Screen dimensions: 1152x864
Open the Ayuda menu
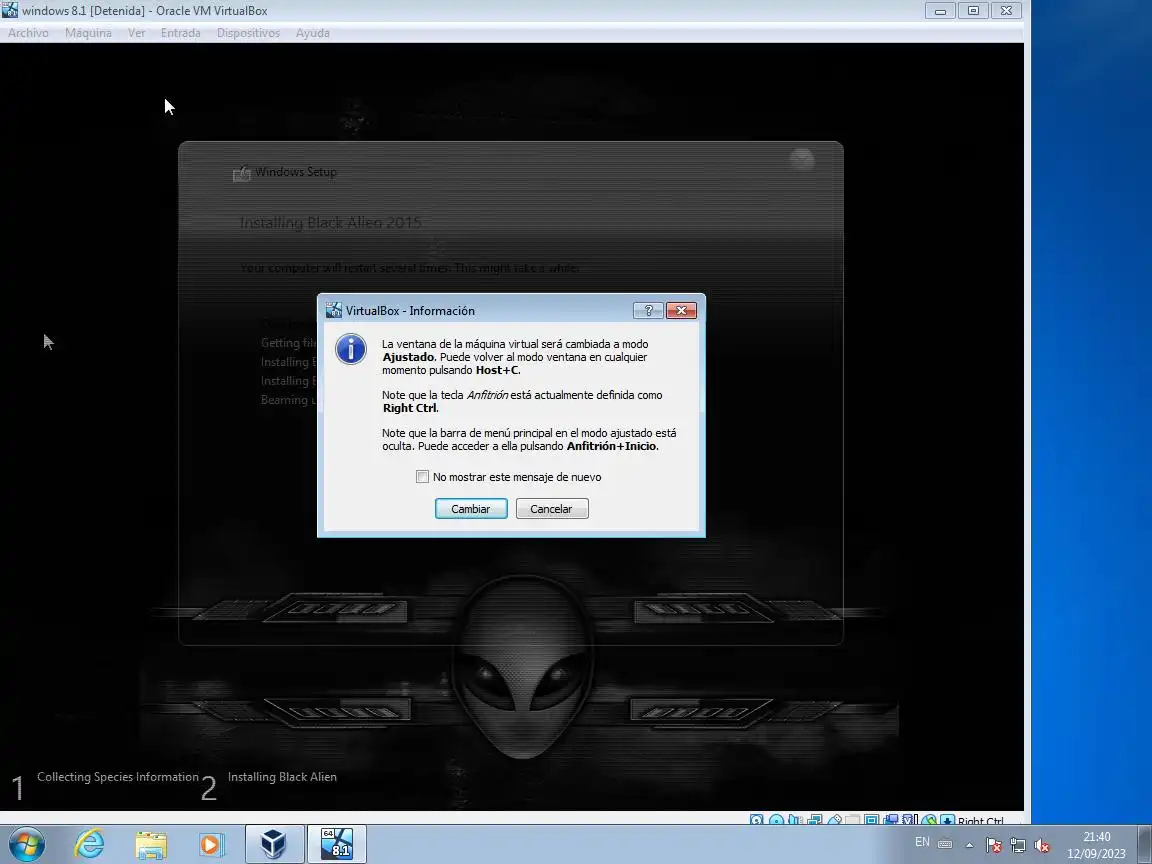312,33
